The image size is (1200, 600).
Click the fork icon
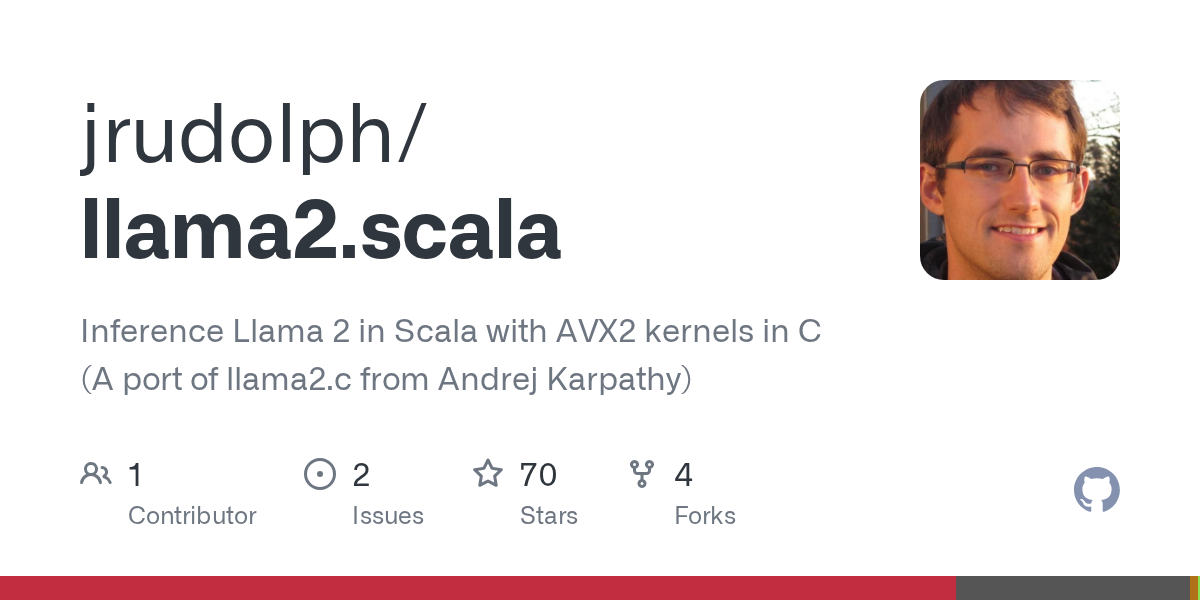[x=642, y=474]
